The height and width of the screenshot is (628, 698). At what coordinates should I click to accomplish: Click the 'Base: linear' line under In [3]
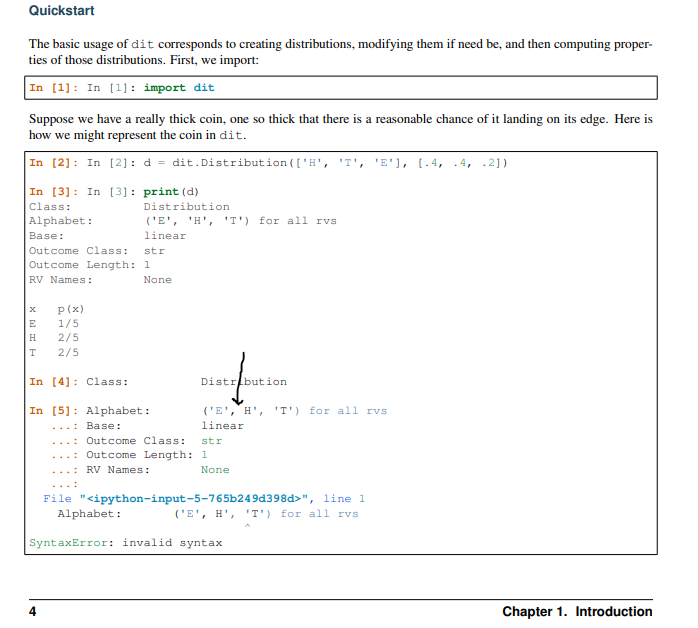(107, 235)
